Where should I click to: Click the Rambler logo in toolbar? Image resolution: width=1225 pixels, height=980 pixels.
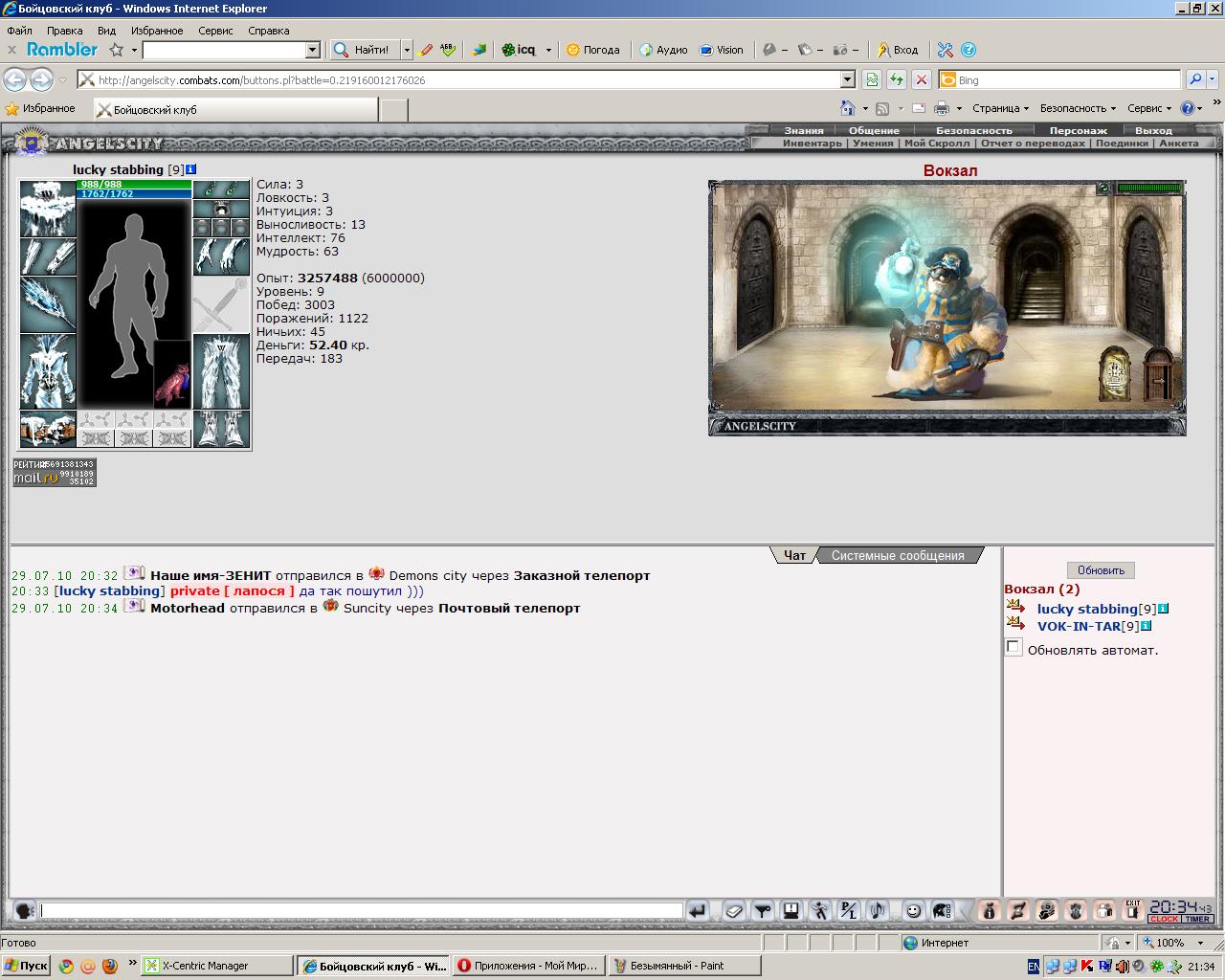tap(62, 50)
